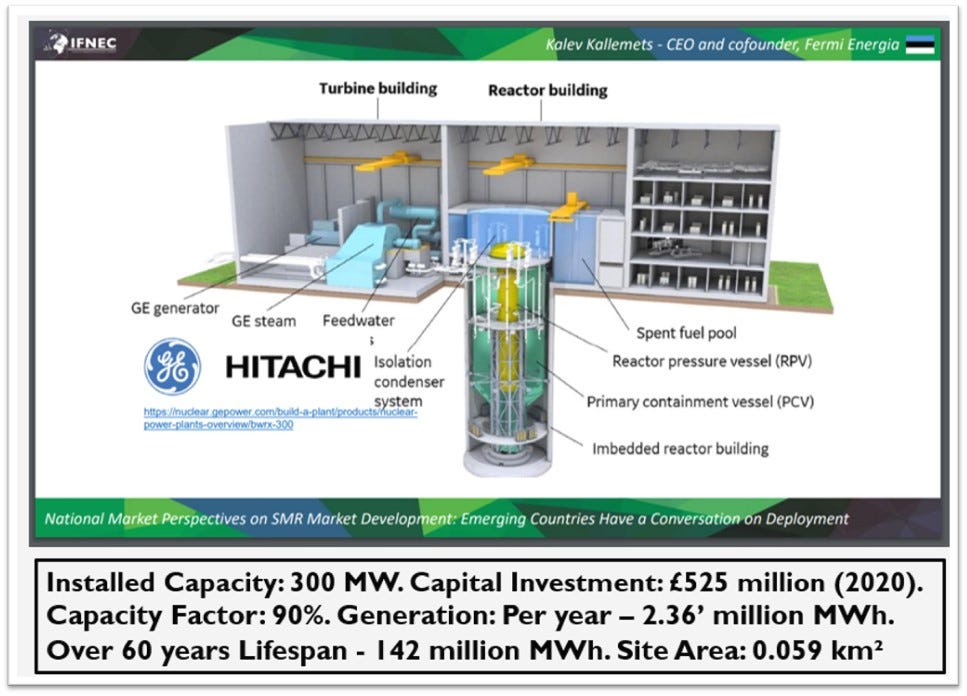Viewport: 967px width, 696px height.
Task: Click the 'National Market Perspectives' footer title
Action: (446, 519)
